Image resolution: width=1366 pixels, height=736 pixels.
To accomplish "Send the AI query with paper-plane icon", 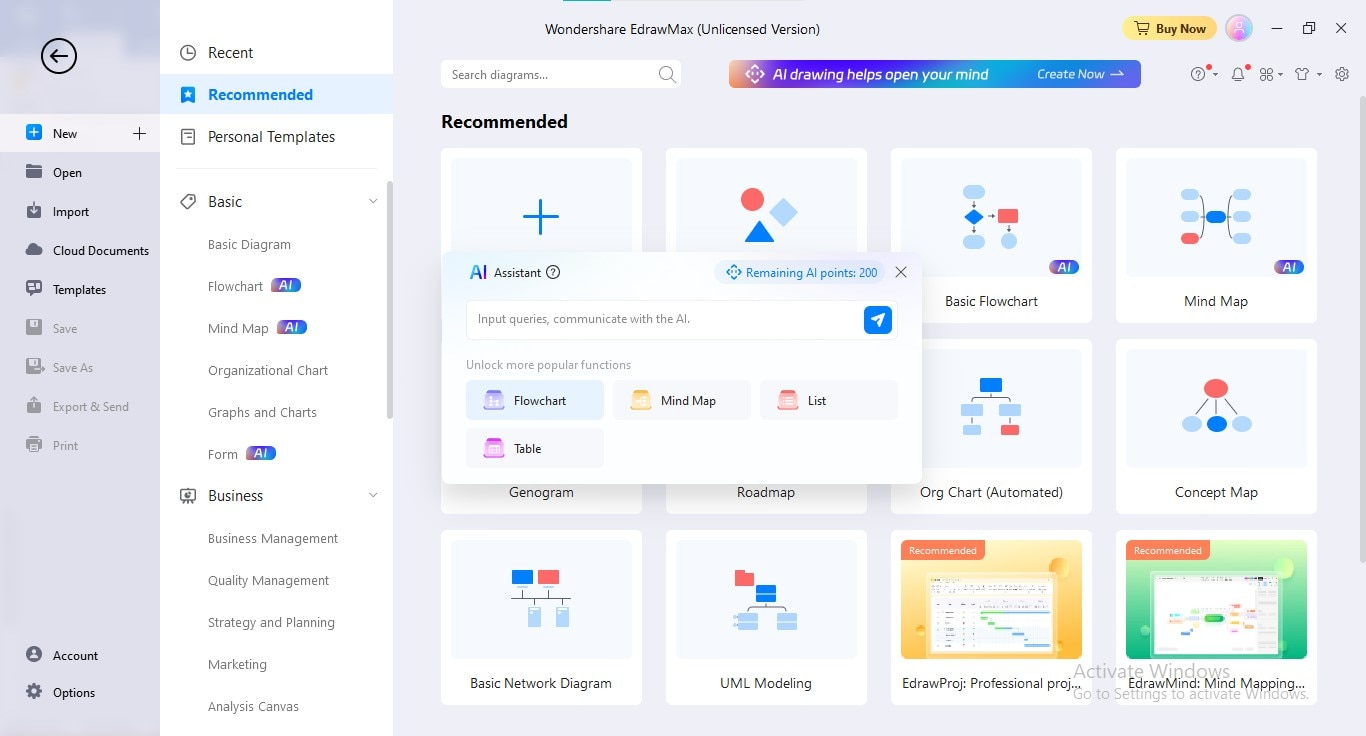I will [x=878, y=320].
